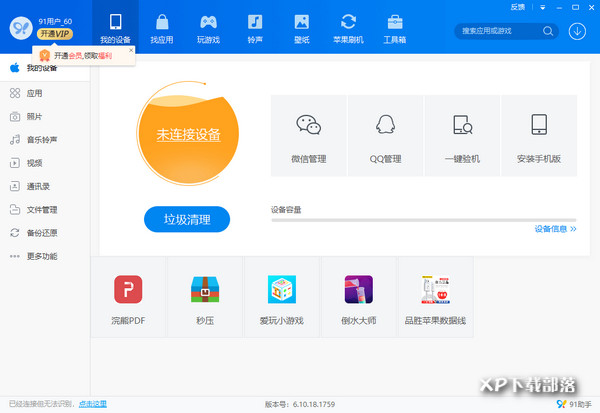Open the title bar dropdown menu arrow

[543, 7]
